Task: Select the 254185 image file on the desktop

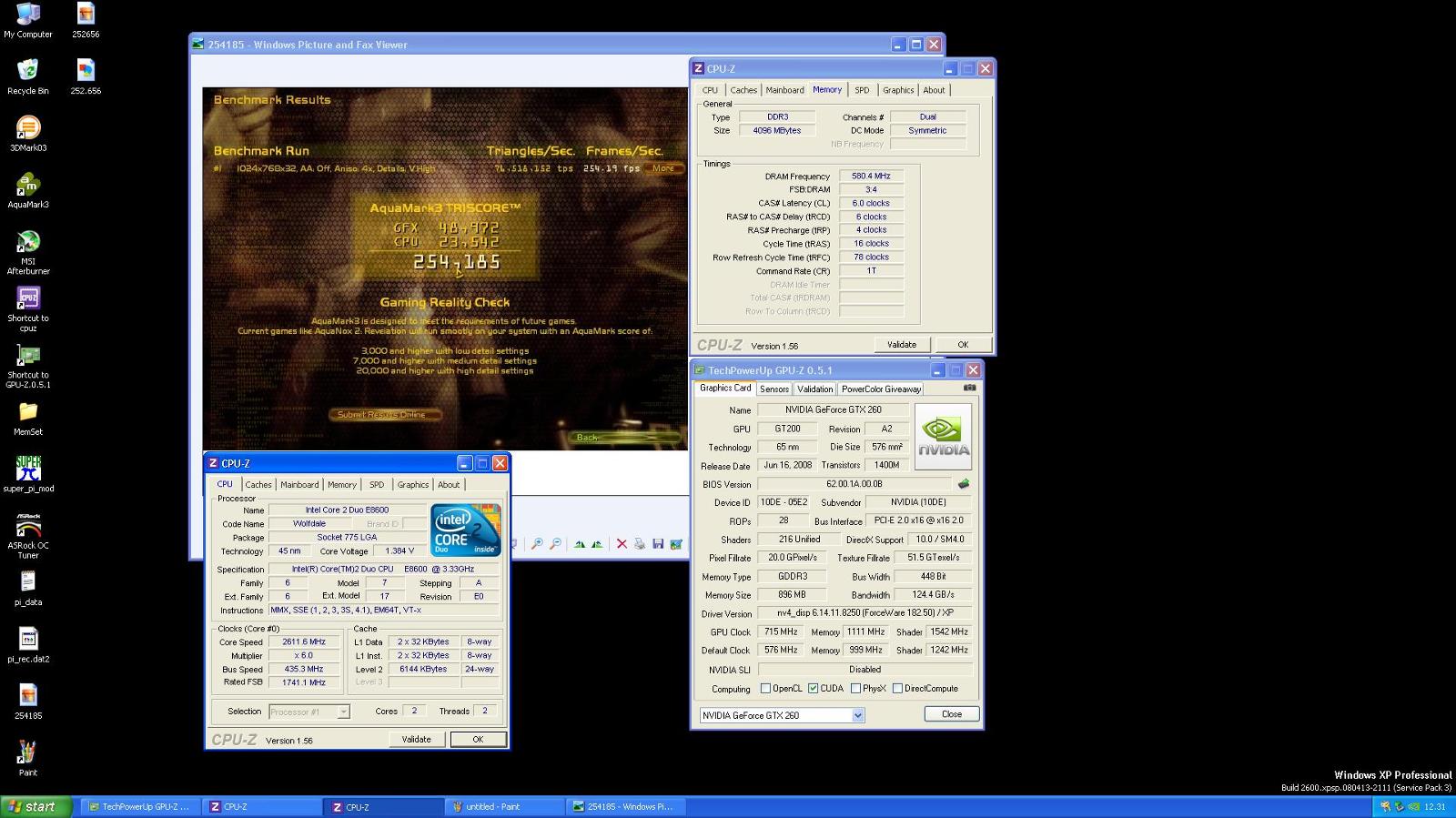Action: (28, 702)
